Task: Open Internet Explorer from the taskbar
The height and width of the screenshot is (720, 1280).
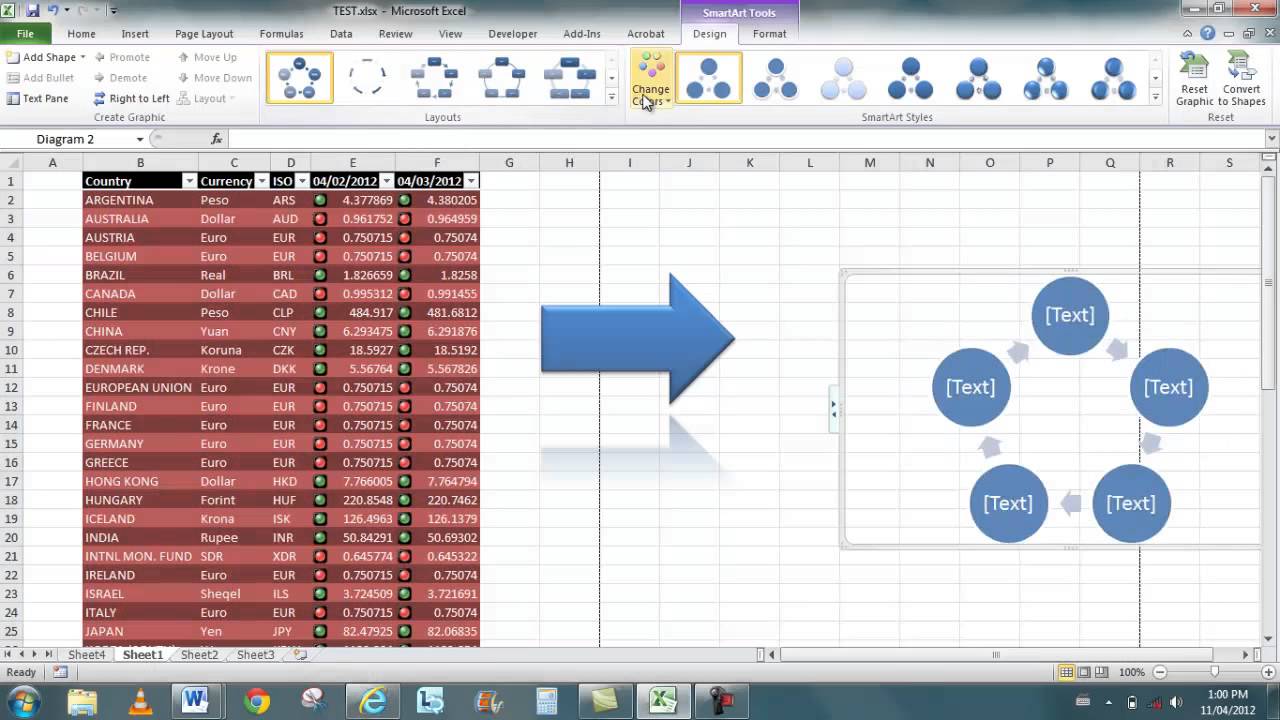Action: tap(372, 701)
